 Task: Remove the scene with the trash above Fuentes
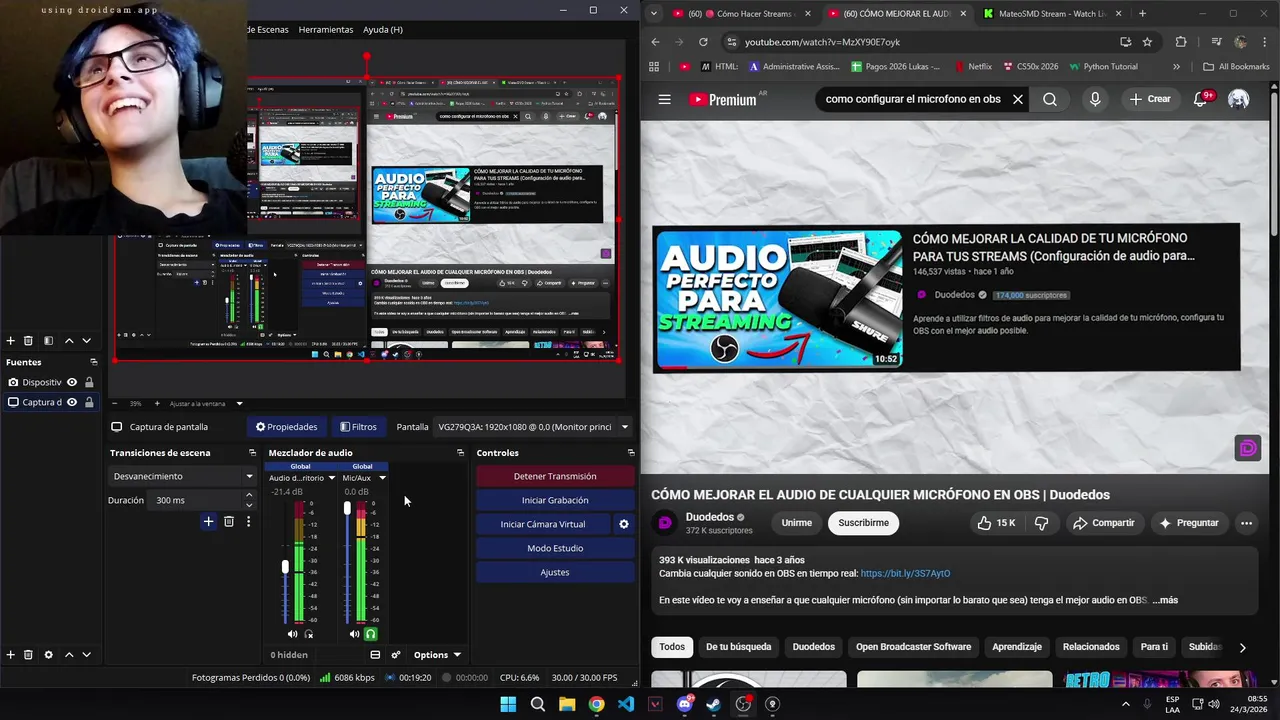pos(28,341)
